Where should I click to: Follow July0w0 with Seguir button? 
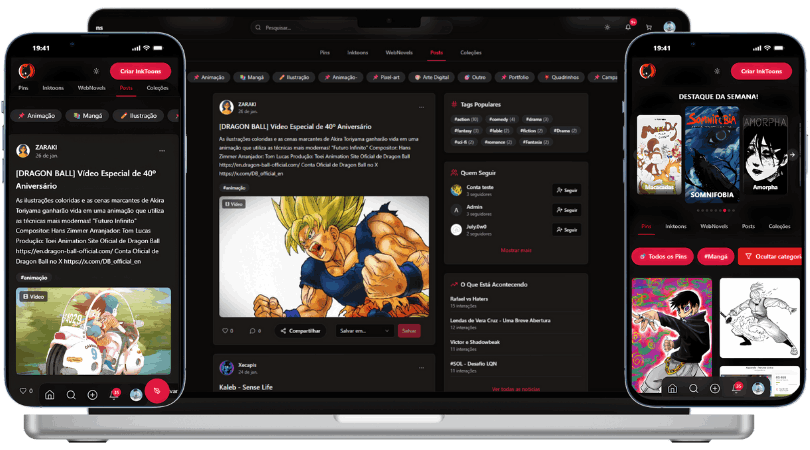coord(567,229)
